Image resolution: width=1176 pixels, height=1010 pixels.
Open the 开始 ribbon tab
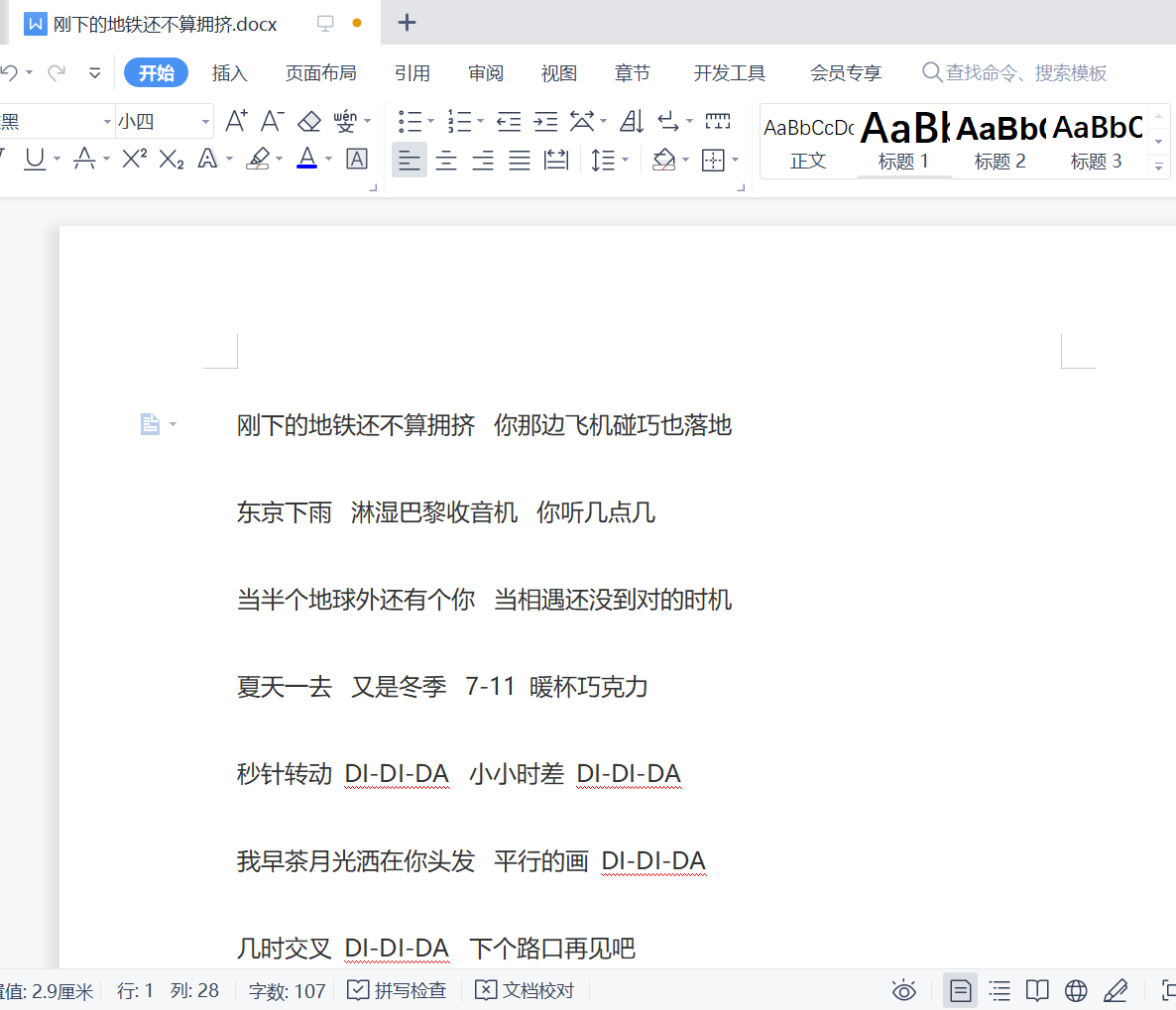(x=156, y=72)
